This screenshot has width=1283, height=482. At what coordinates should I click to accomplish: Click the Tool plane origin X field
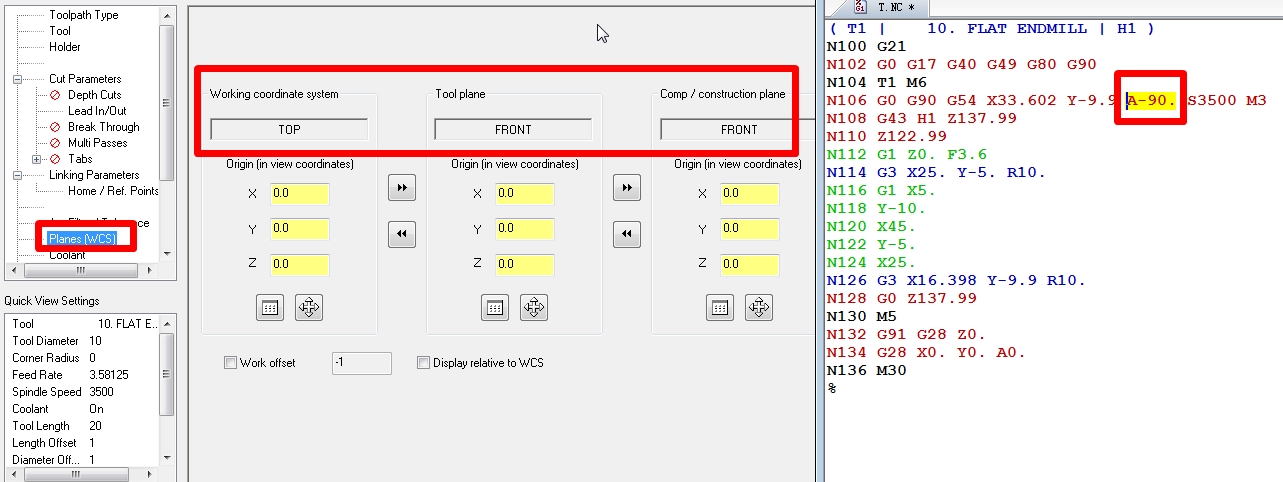524,193
